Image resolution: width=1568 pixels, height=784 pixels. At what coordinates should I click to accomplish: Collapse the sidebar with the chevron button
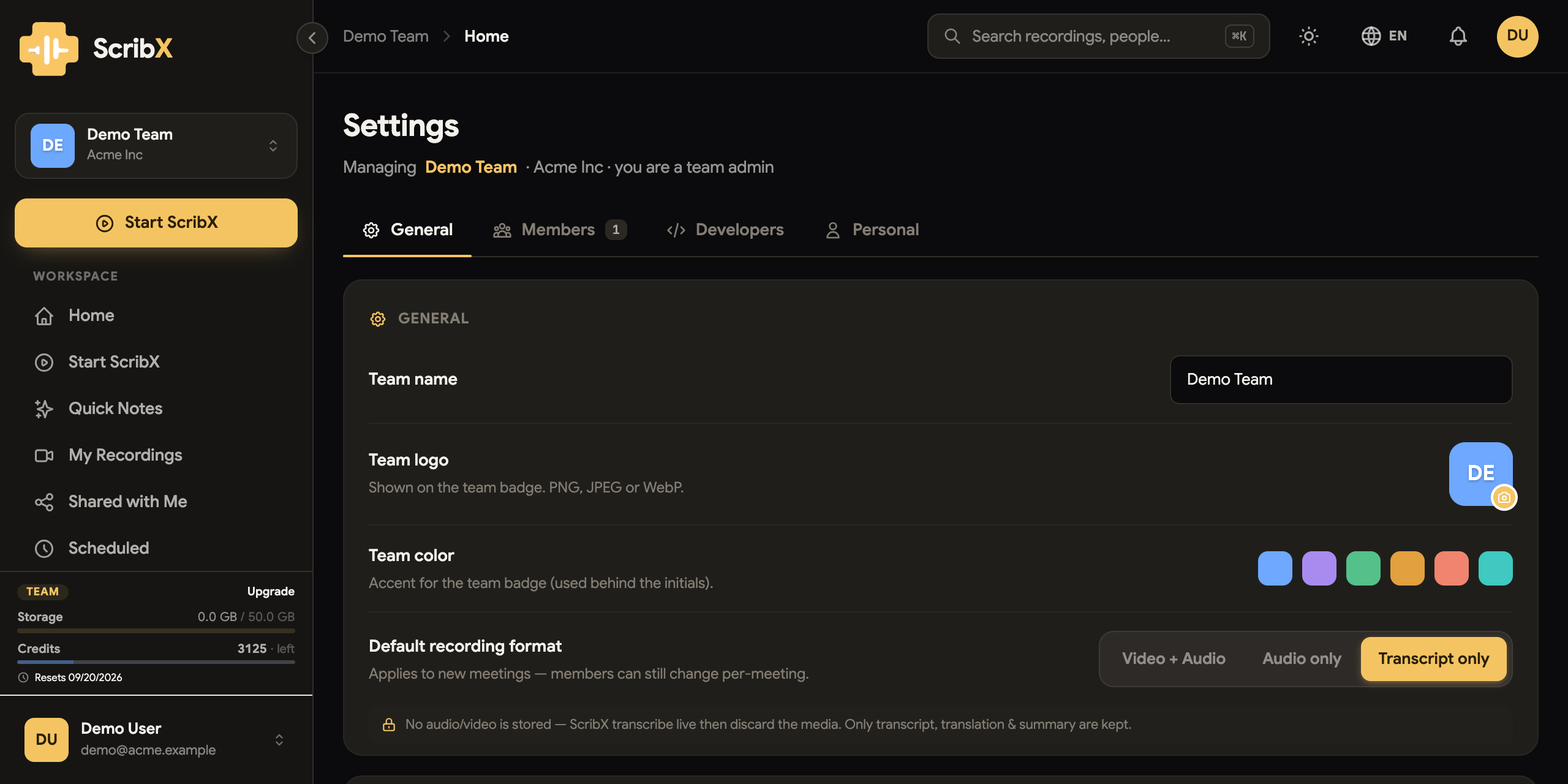[x=312, y=37]
